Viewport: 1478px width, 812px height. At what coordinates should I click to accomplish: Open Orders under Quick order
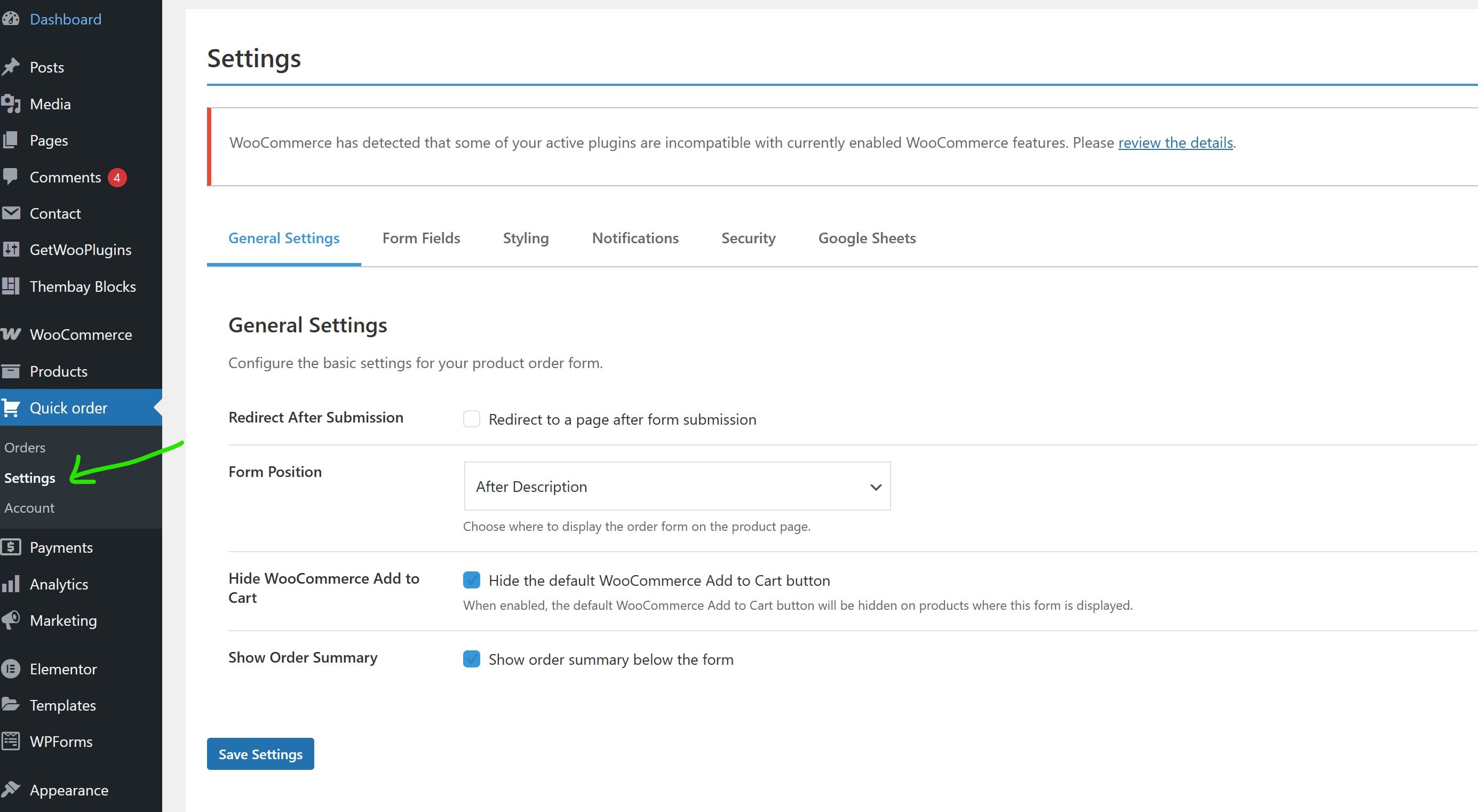[25, 447]
